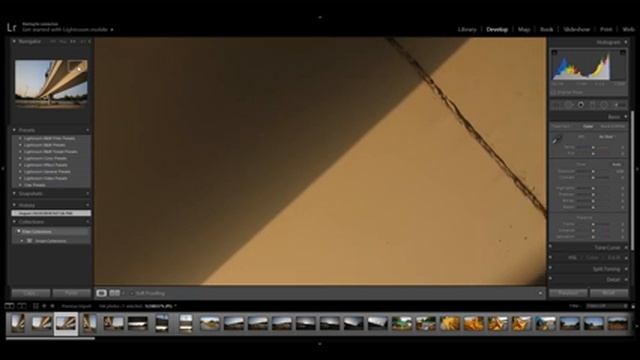
Task: Adjust the Exposure slider handle
Action: pyautogui.click(x=593, y=171)
